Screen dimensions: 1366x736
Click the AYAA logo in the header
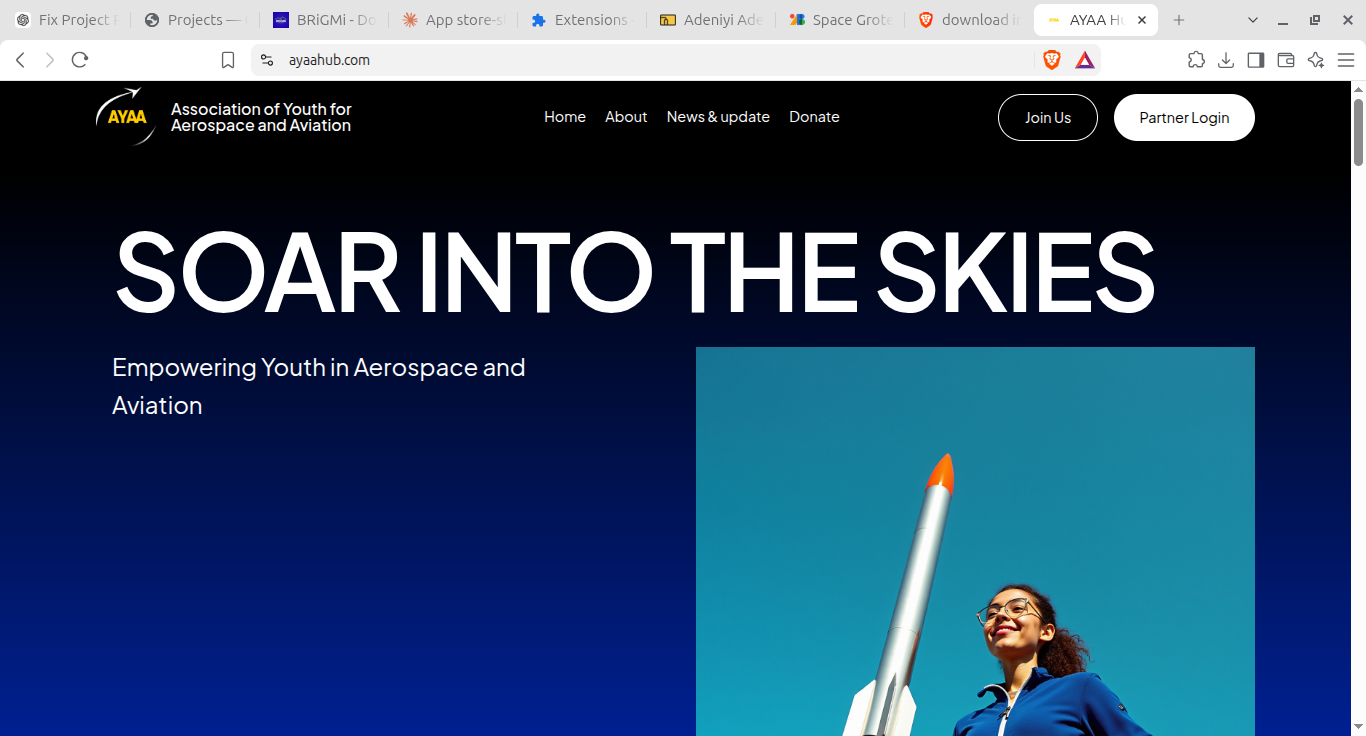[x=126, y=116]
